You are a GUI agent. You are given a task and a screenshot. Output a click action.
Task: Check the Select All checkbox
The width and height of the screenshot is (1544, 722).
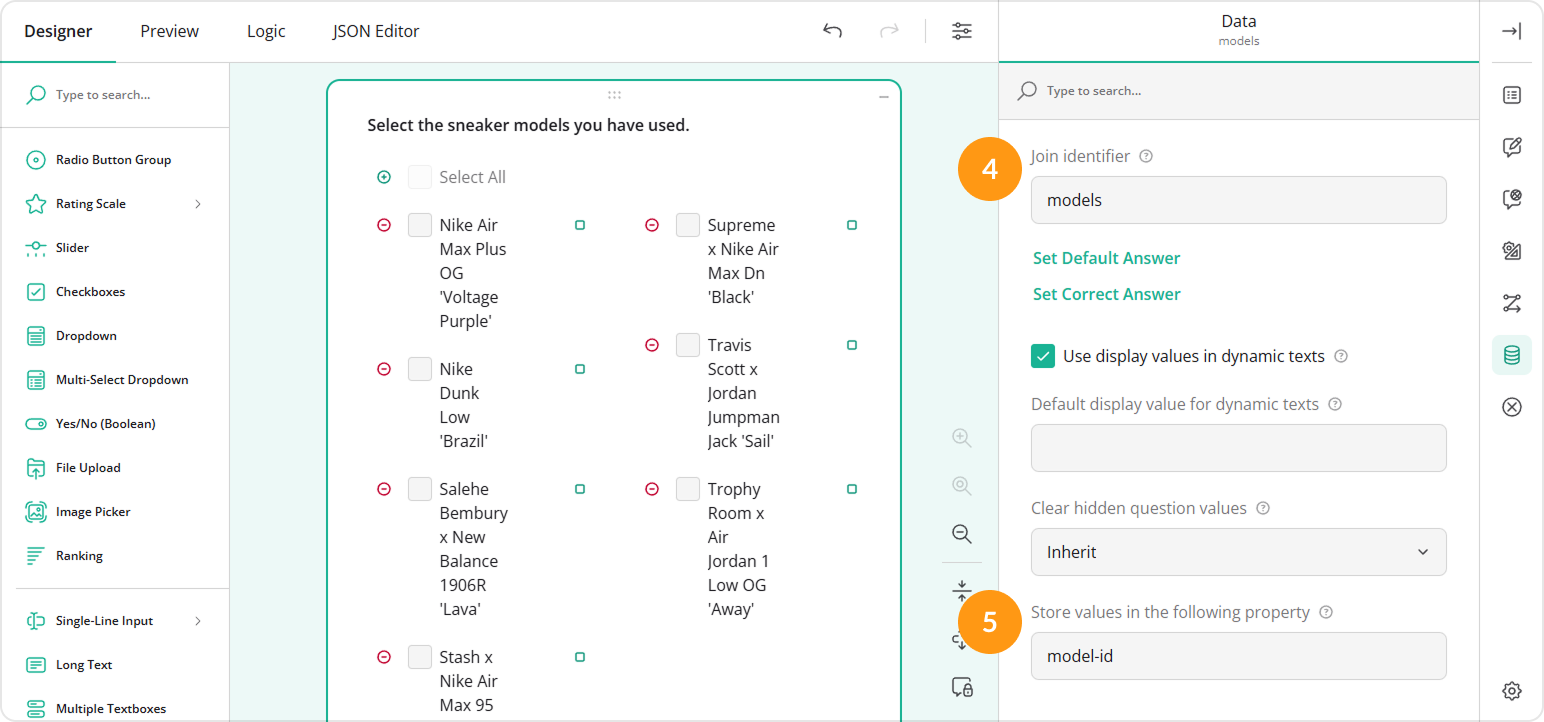pos(420,177)
